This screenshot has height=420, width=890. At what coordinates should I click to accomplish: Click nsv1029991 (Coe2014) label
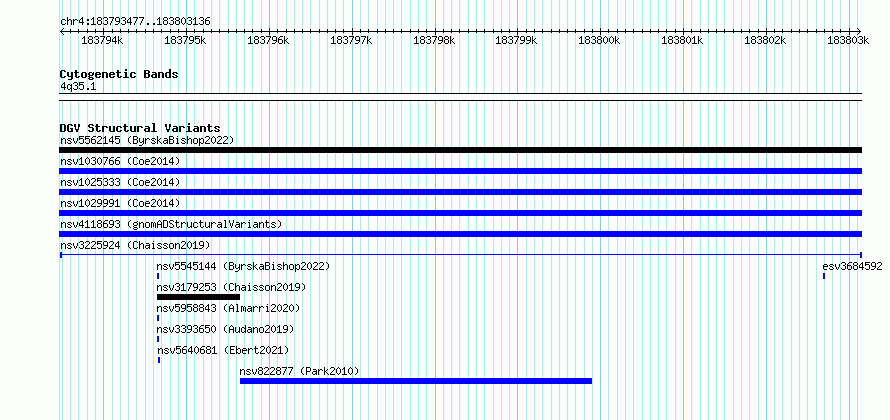click(x=120, y=203)
